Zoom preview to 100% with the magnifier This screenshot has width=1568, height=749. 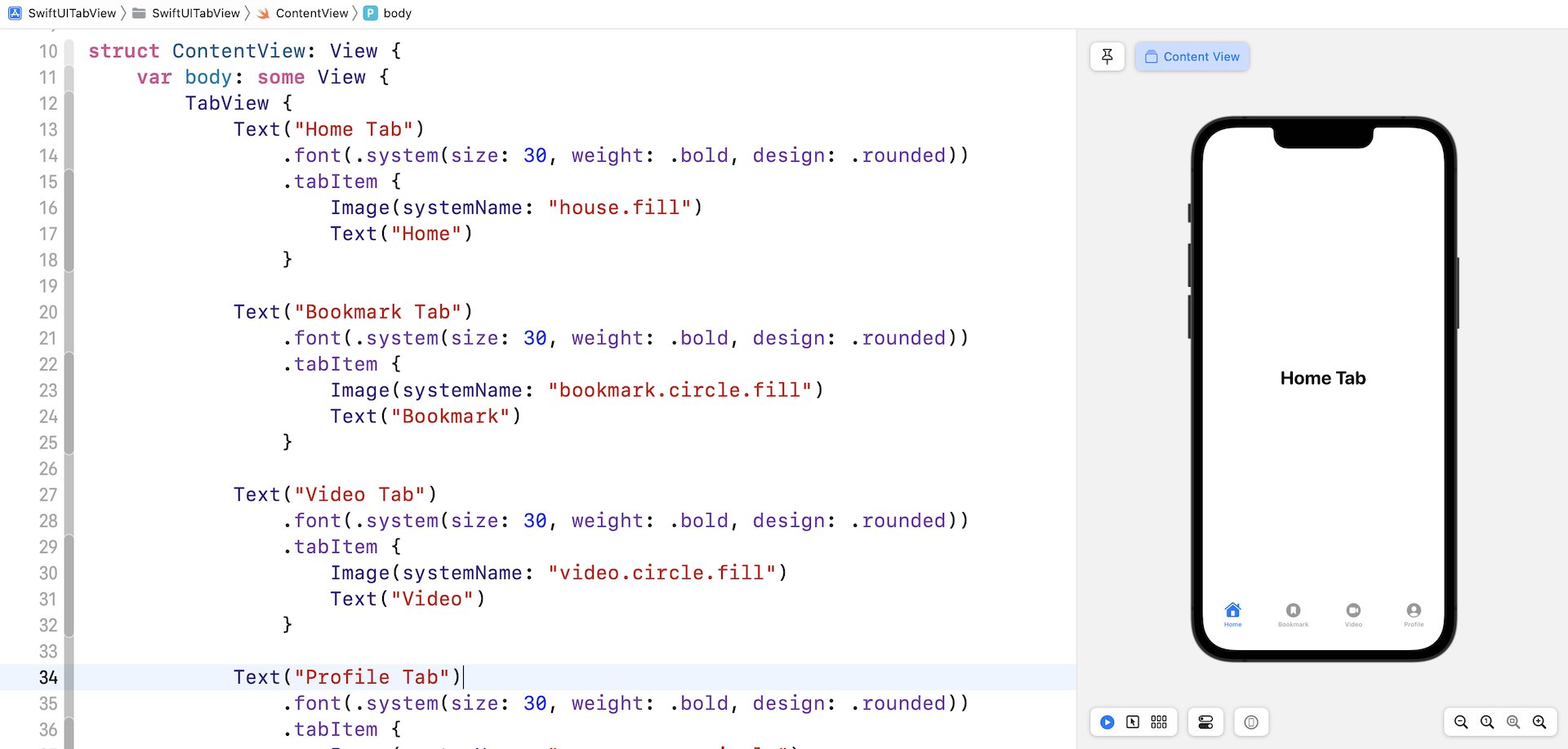pos(1487,722)
